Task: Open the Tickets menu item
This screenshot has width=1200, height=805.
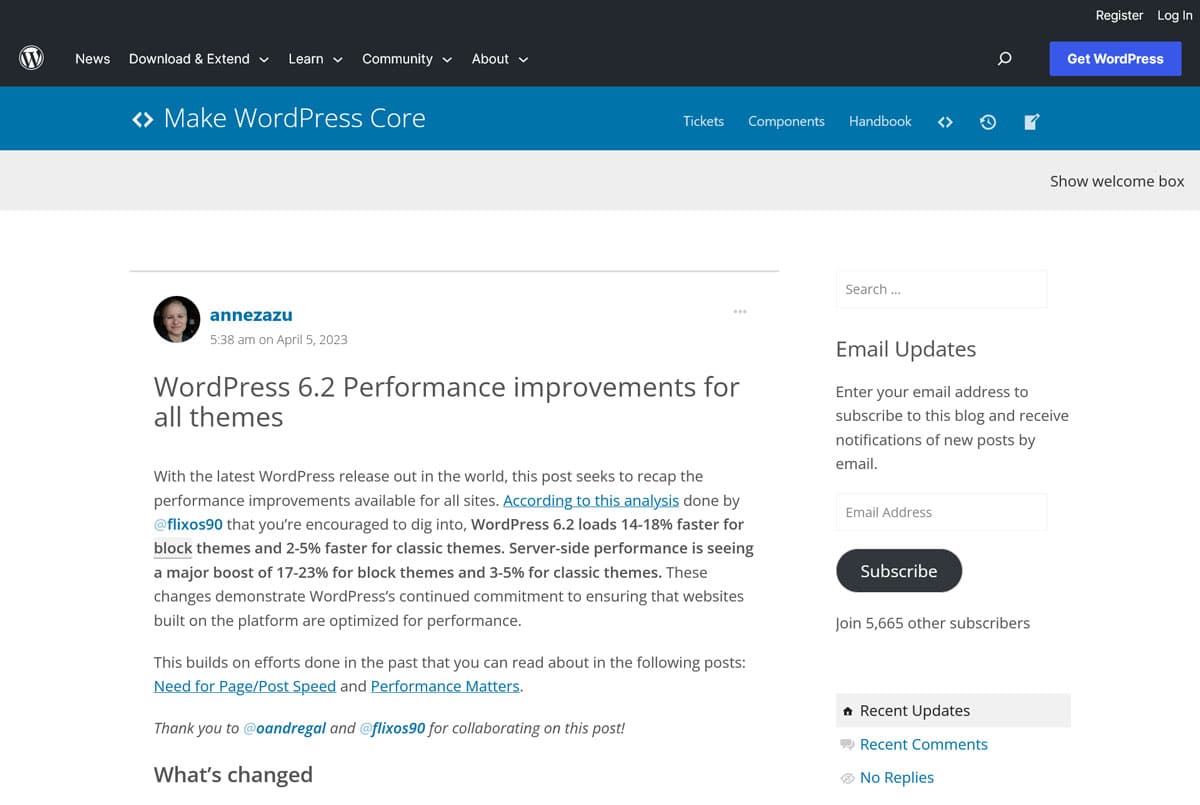Action: (703, 121)
